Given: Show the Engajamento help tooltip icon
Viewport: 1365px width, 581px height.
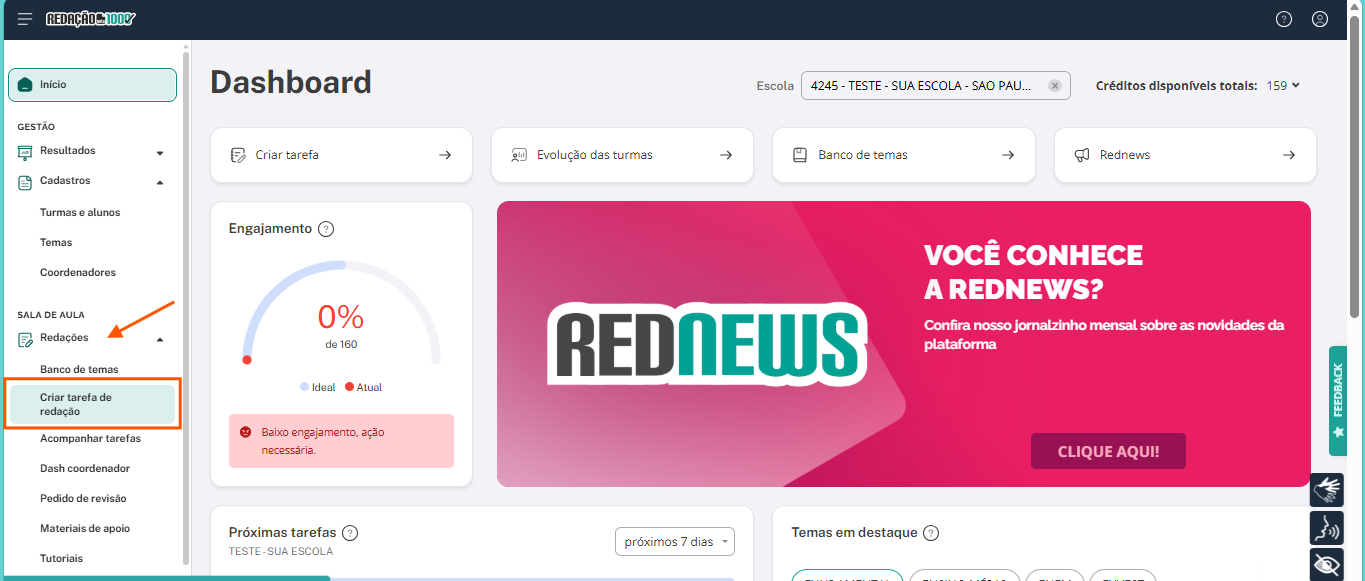Looking at the screenshot, I should tap(326, 229).
